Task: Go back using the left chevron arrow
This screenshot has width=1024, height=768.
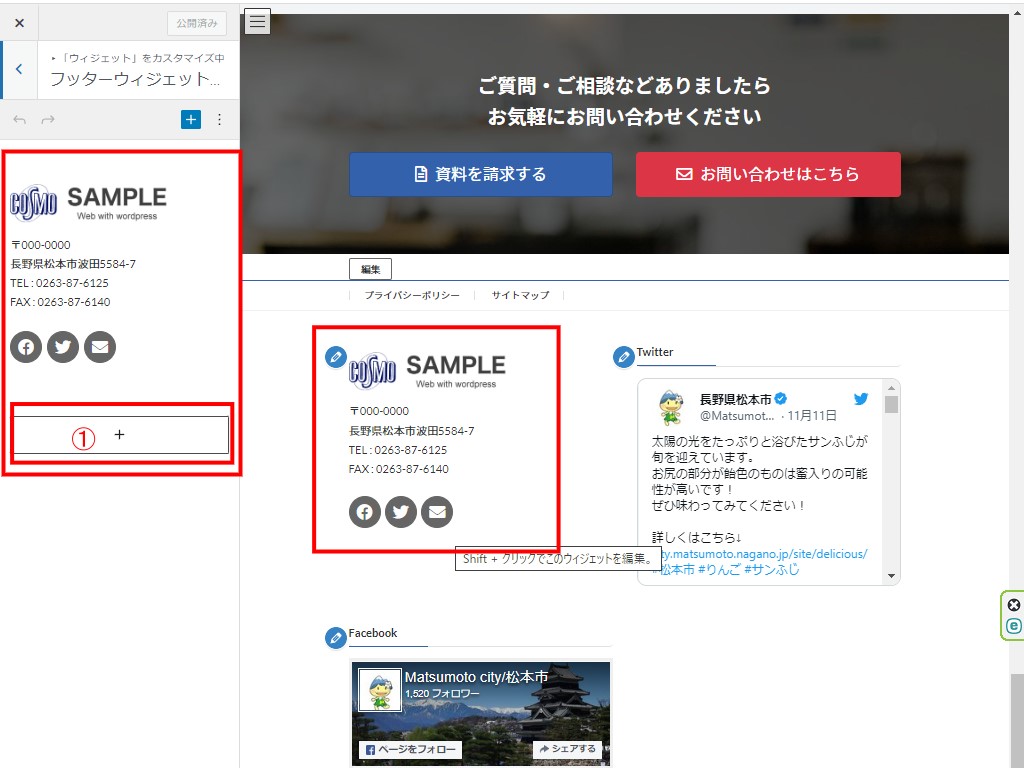Action: [19, 70]
